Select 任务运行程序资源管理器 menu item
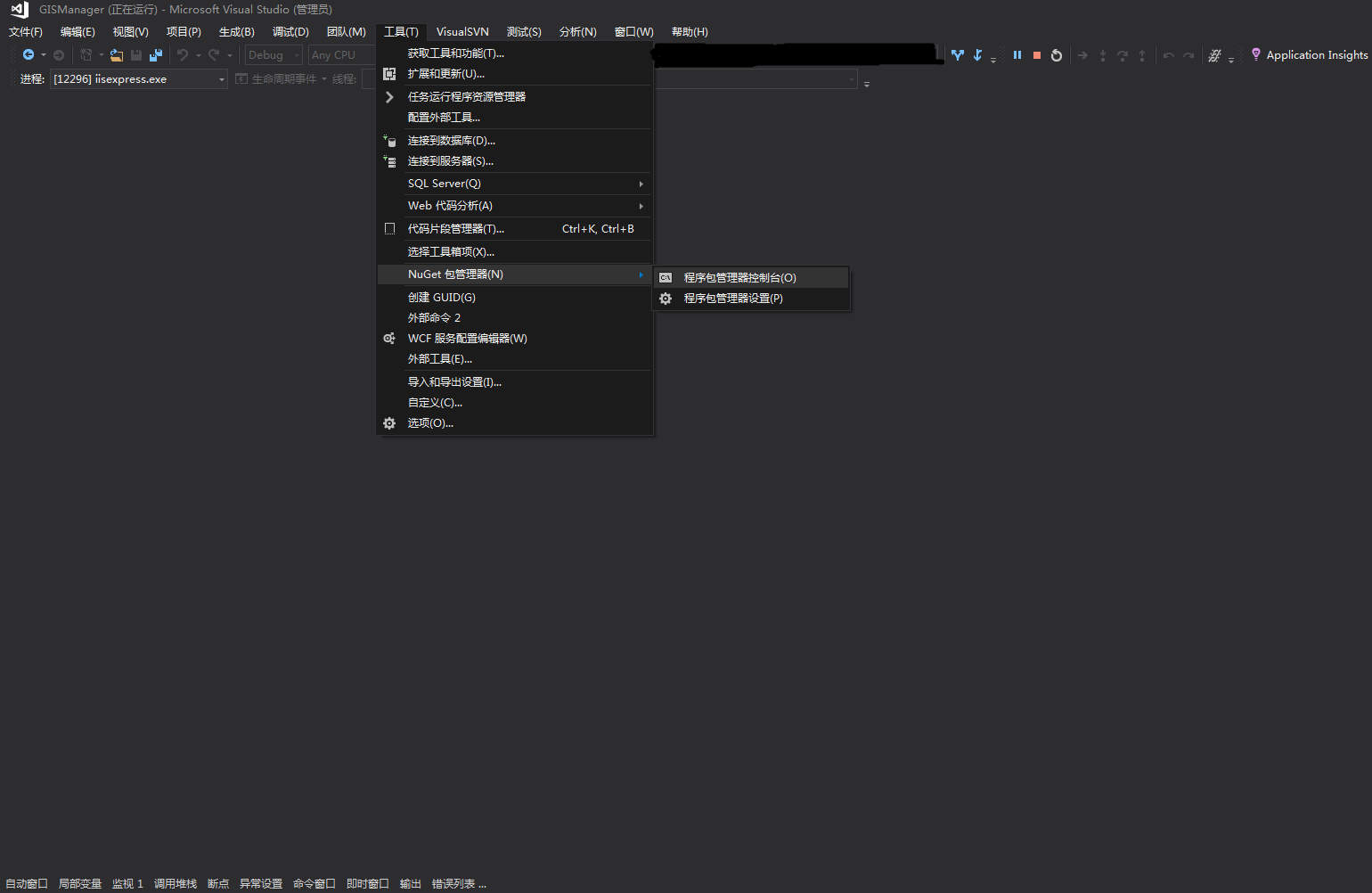1372x893 pixels. coord(516,97)
